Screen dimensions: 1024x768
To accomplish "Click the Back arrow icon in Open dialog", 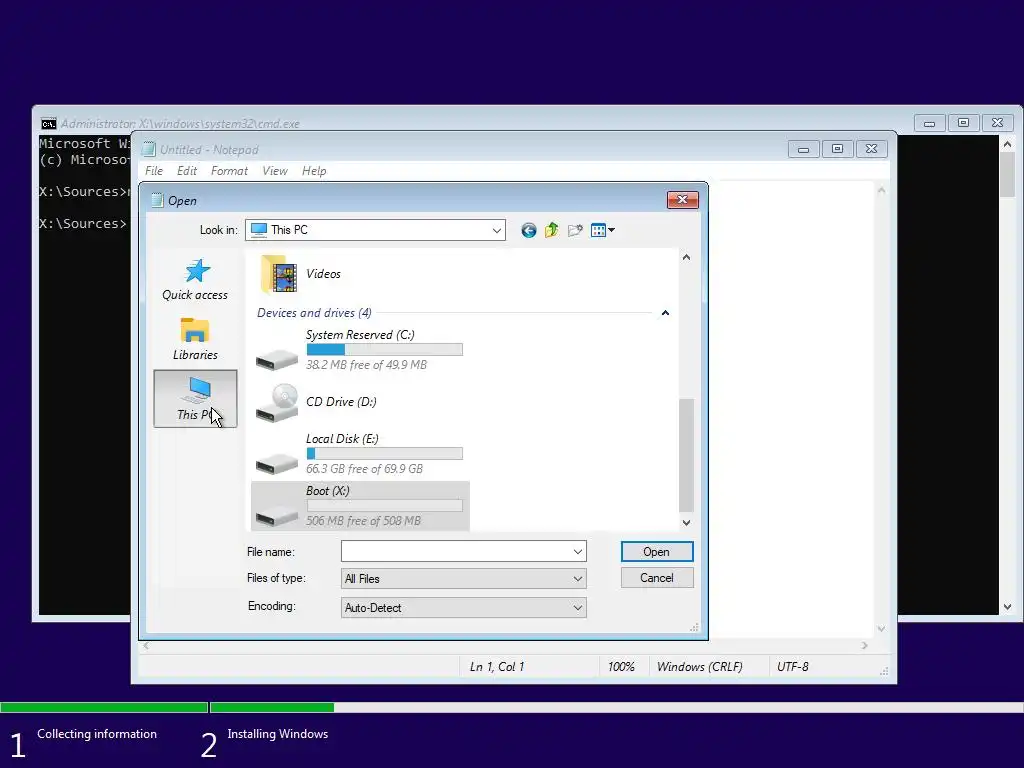I will [x=528, y=230].
